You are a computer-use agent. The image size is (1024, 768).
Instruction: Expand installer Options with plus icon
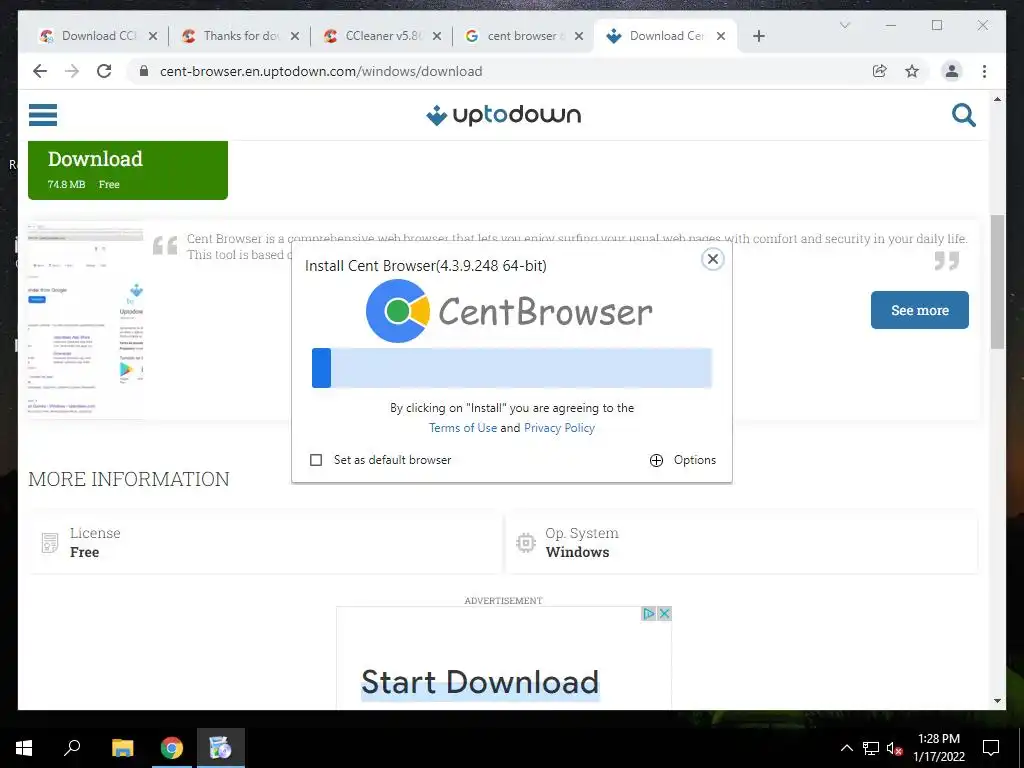[x=656, y=460]
